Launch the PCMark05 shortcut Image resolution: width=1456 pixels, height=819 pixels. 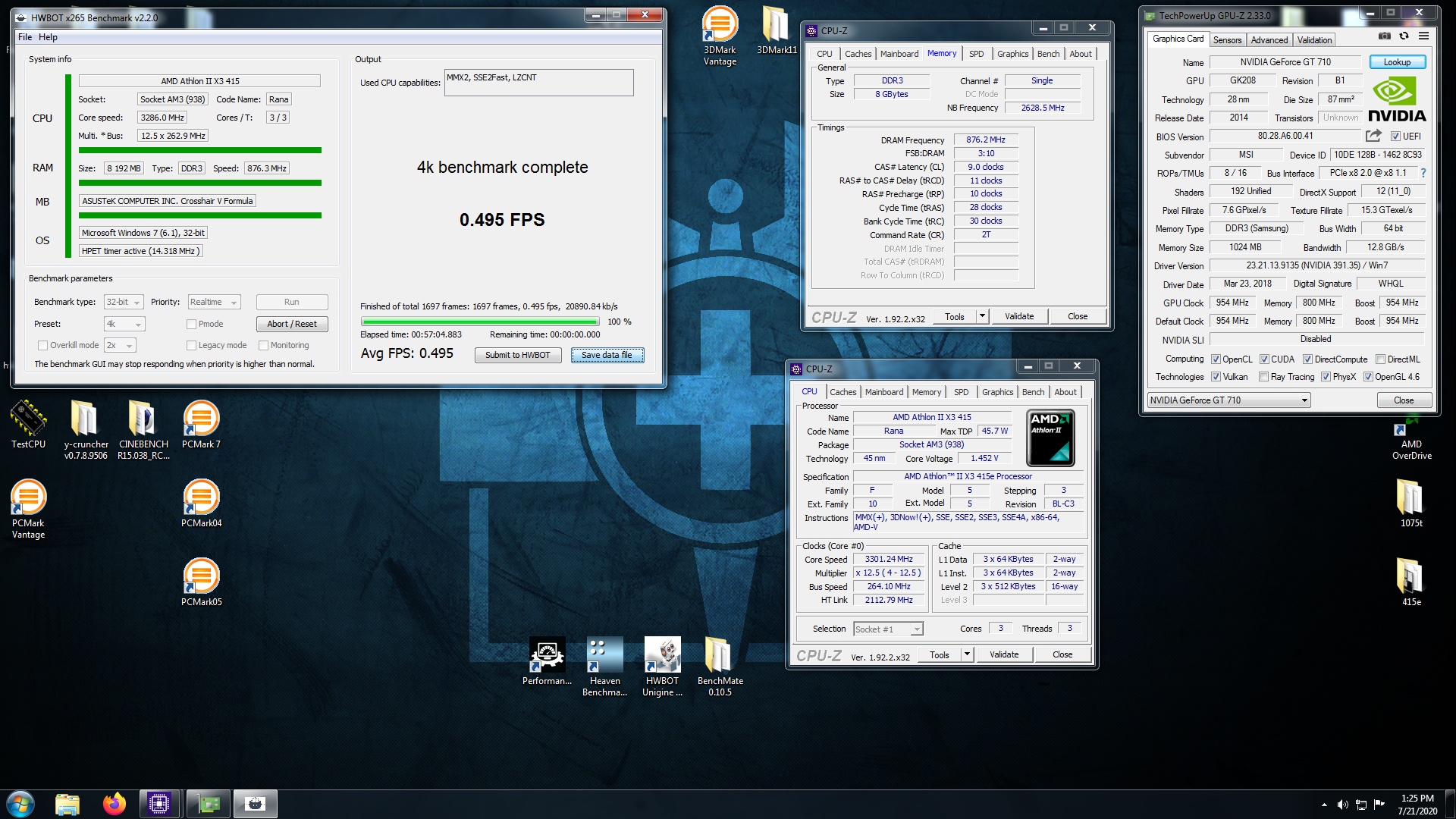[x=201, y=582]
